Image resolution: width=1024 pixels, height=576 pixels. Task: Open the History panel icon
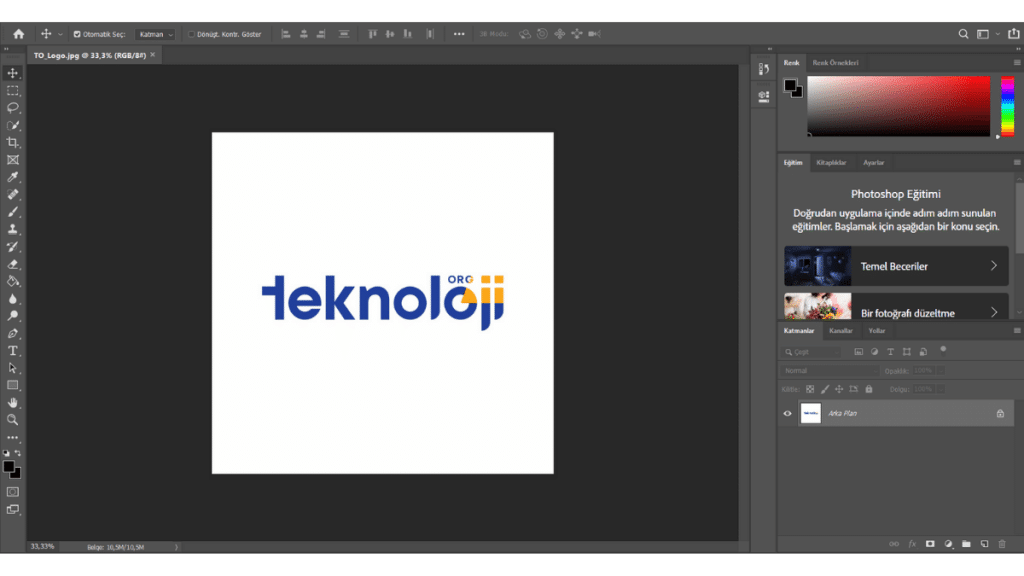click(763, 69)
